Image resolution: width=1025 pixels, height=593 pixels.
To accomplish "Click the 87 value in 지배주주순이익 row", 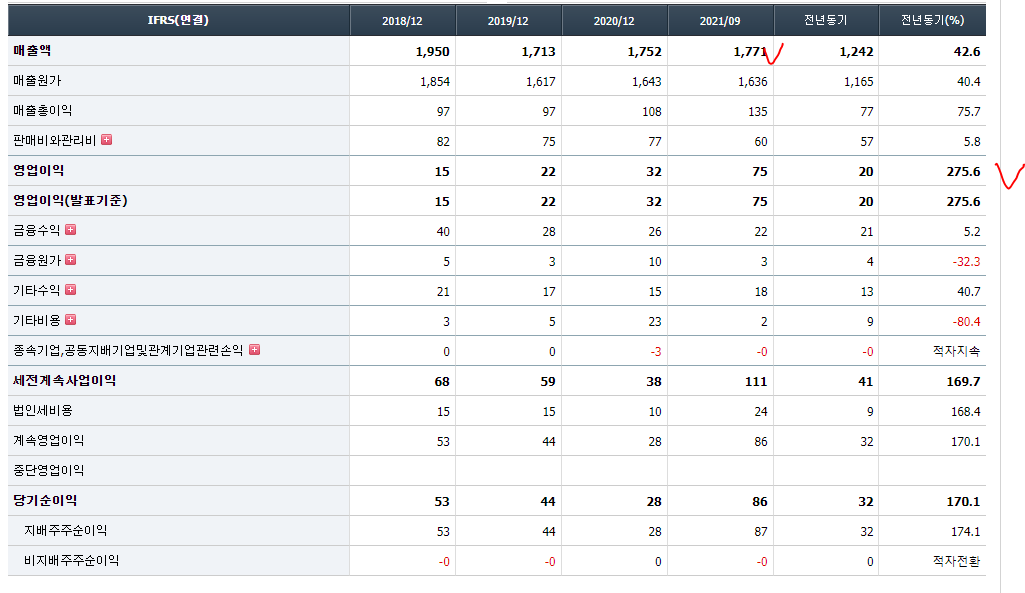I will (x=761, y=532).
